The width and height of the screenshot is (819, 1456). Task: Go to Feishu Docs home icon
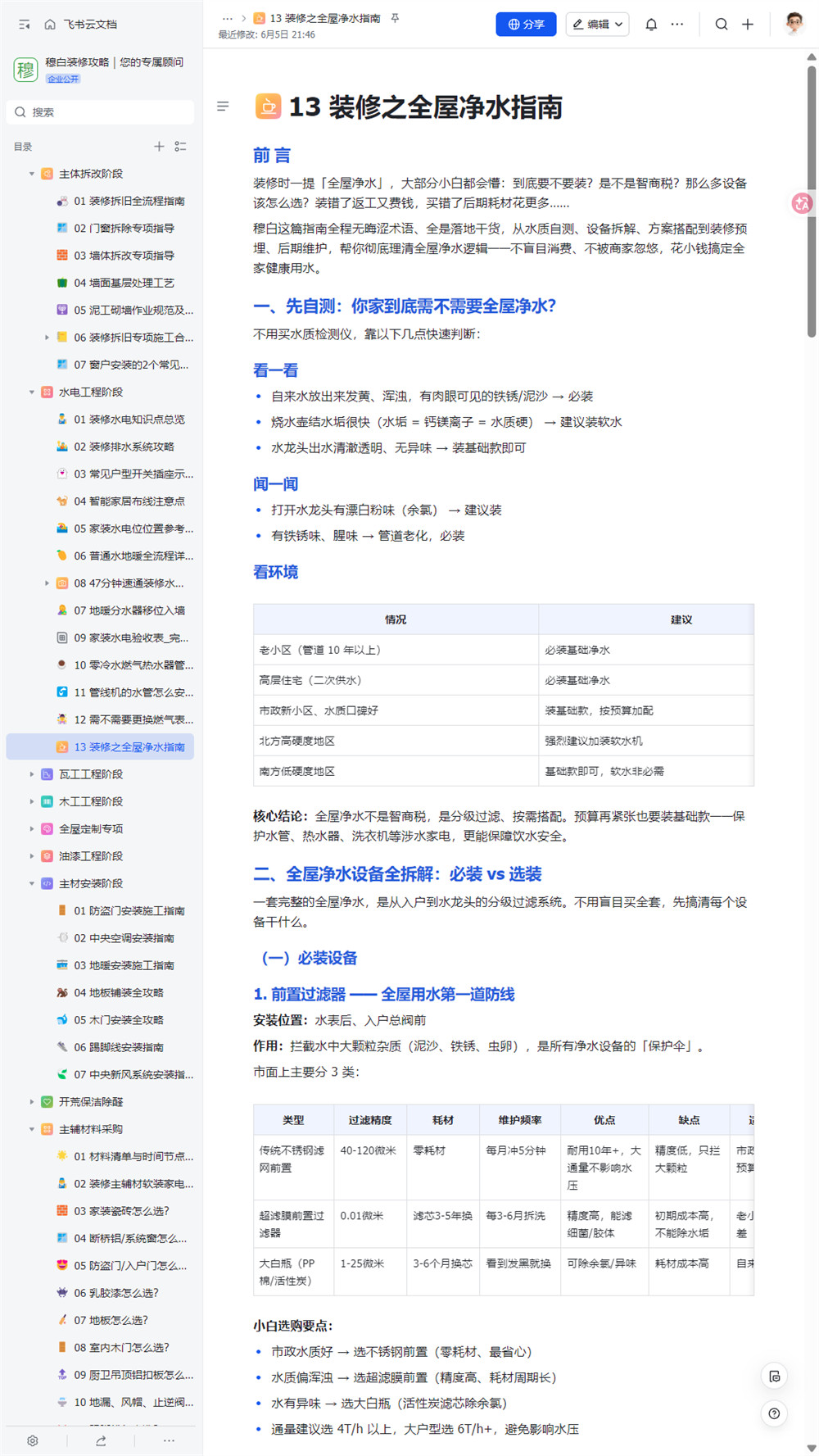click(50, 25)
